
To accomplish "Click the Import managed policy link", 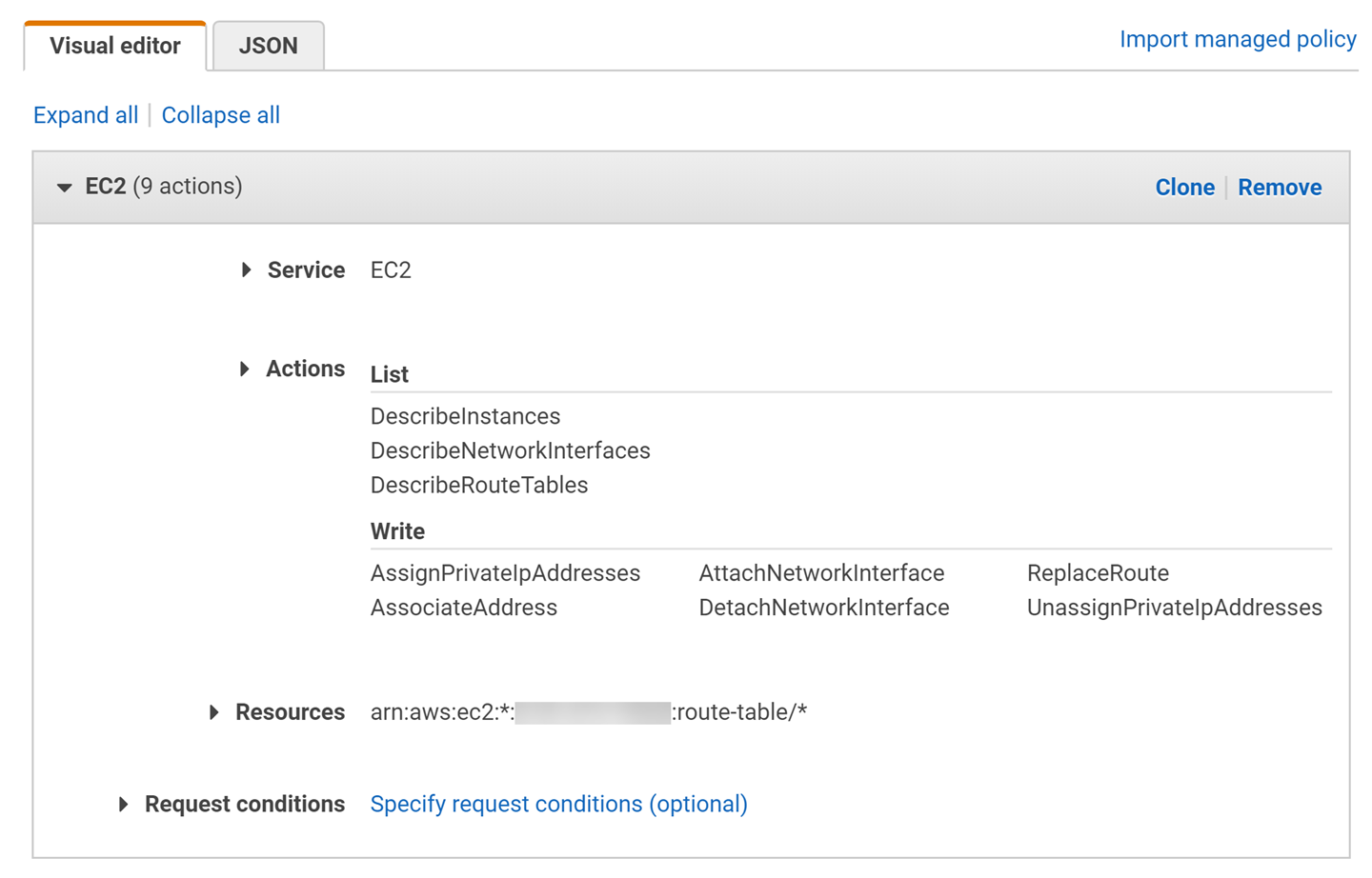I will pos(1237,39).
